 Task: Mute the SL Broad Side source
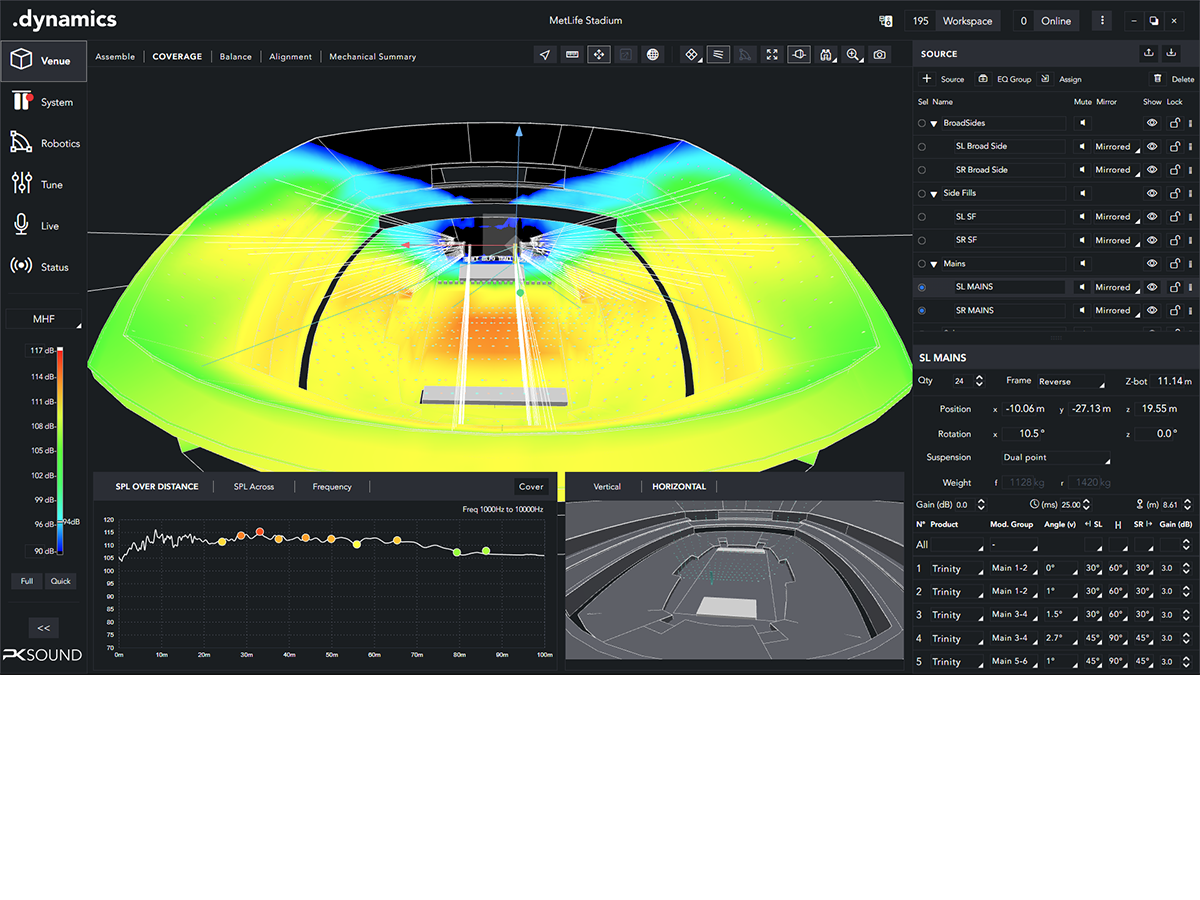tap(1082, 146)
